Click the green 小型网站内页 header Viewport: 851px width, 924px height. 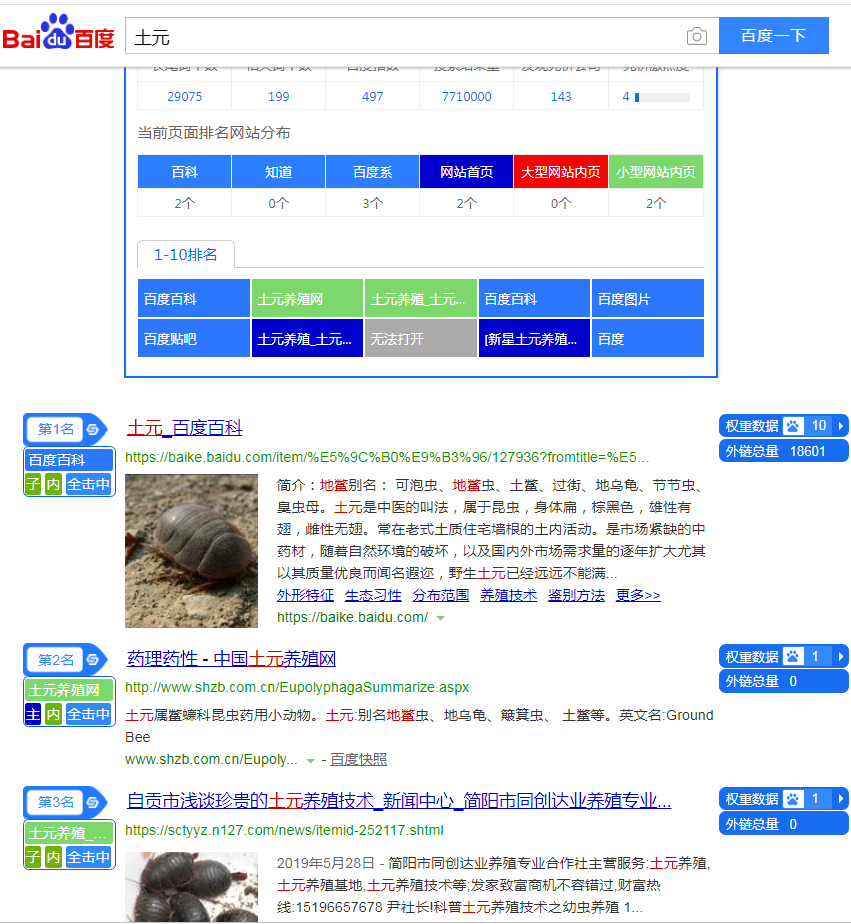coord(656,172)
